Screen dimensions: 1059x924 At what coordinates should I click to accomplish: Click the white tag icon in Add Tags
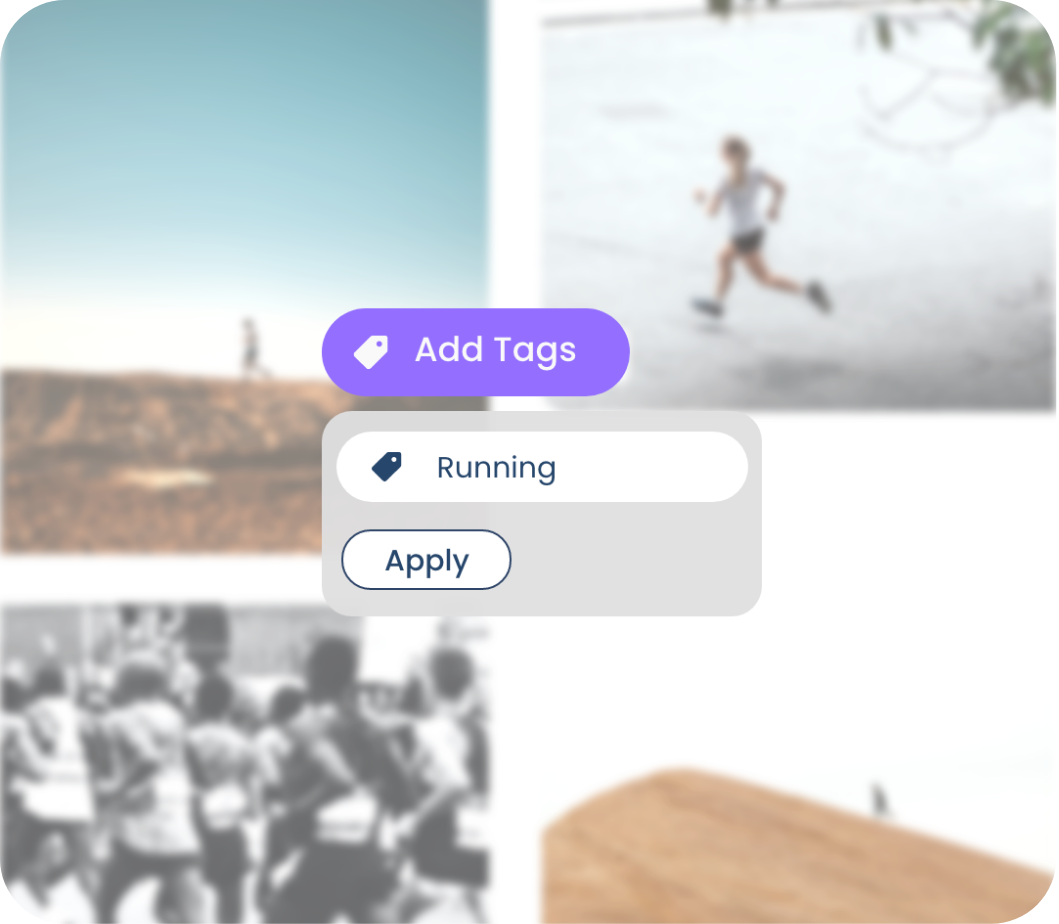click(x=371, y=352)
